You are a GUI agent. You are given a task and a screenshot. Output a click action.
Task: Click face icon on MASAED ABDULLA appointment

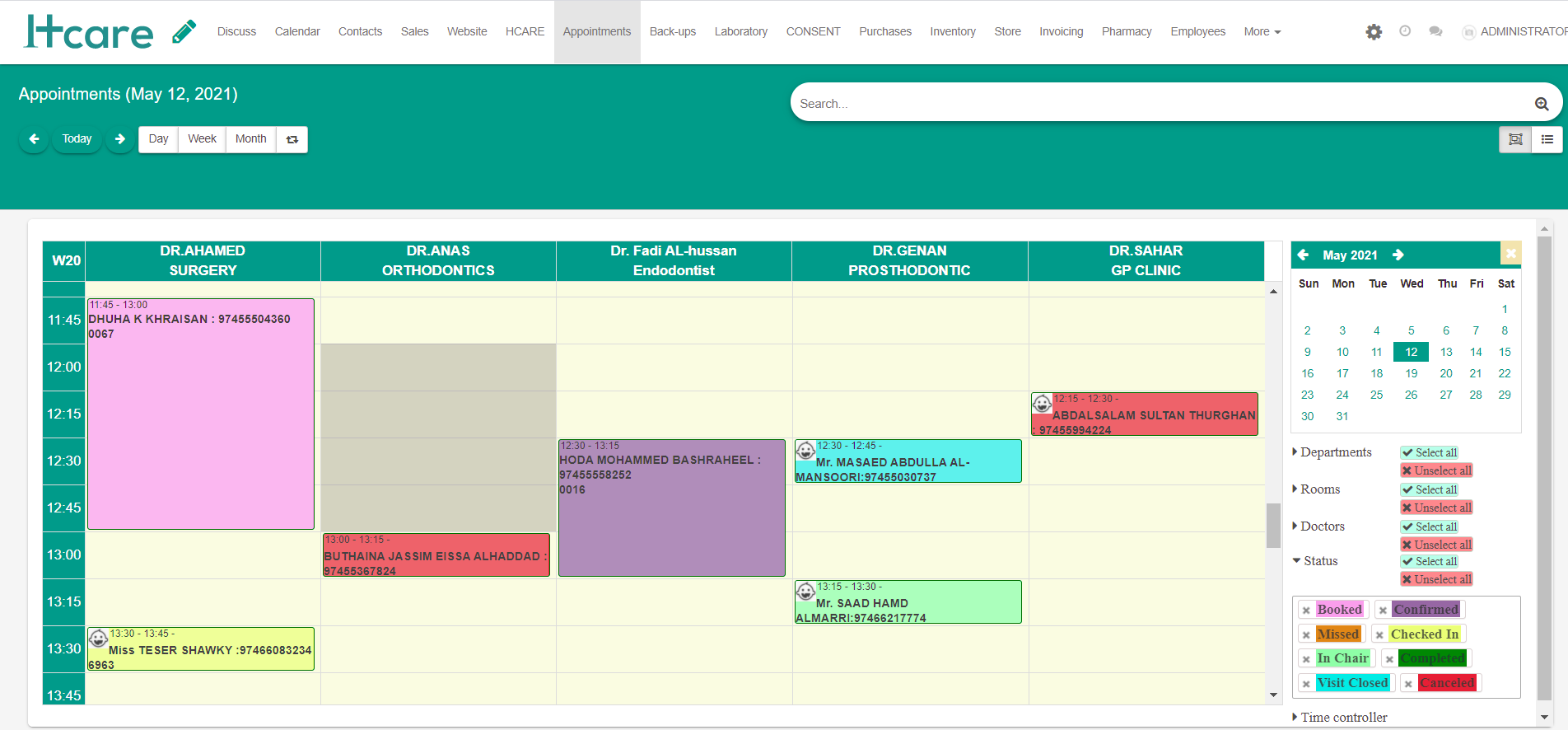[x=805, y=451]
